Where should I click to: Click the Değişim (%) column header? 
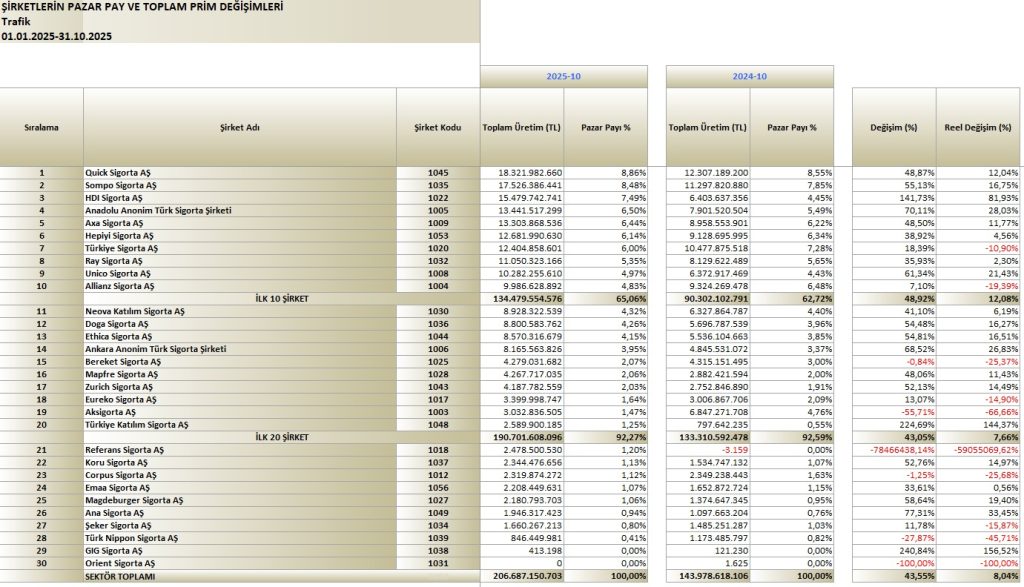[893, 128]
